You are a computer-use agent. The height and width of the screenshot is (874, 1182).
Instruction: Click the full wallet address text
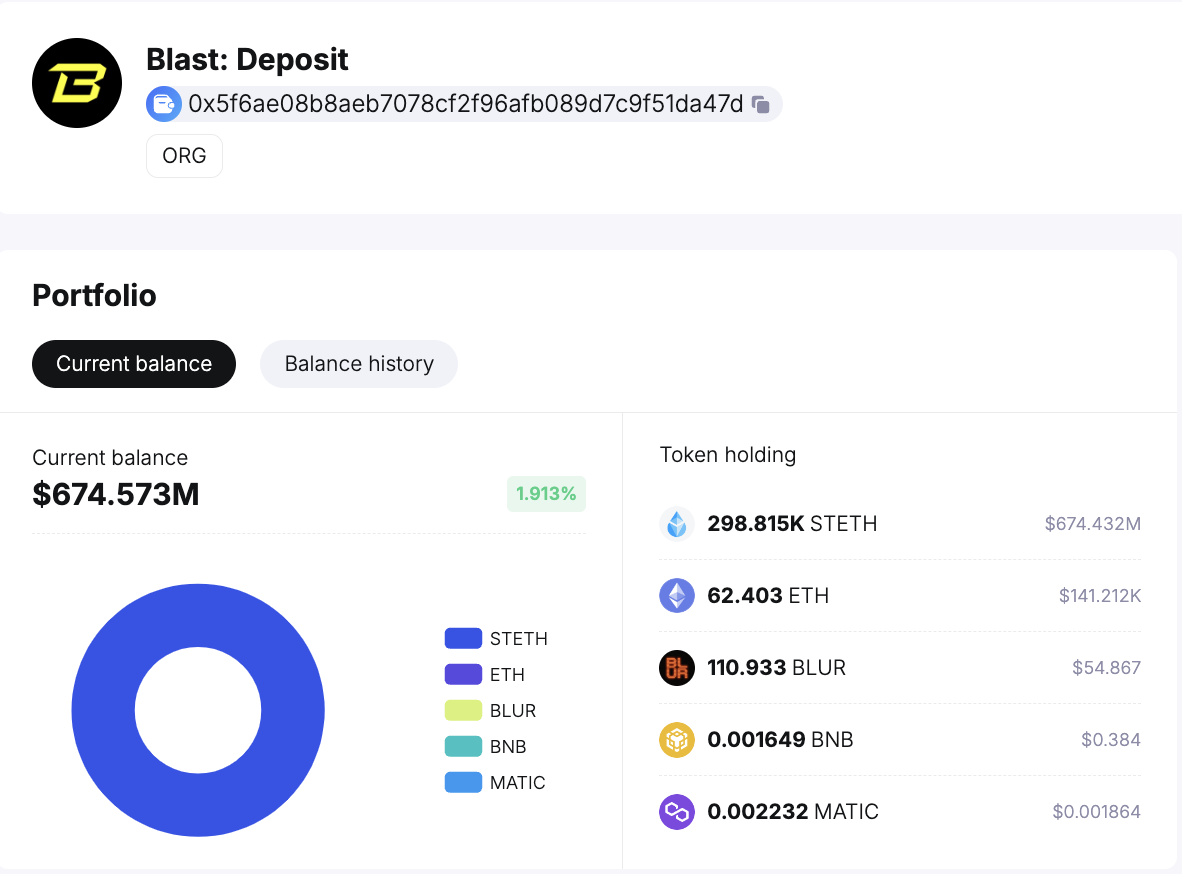[465, 103]
